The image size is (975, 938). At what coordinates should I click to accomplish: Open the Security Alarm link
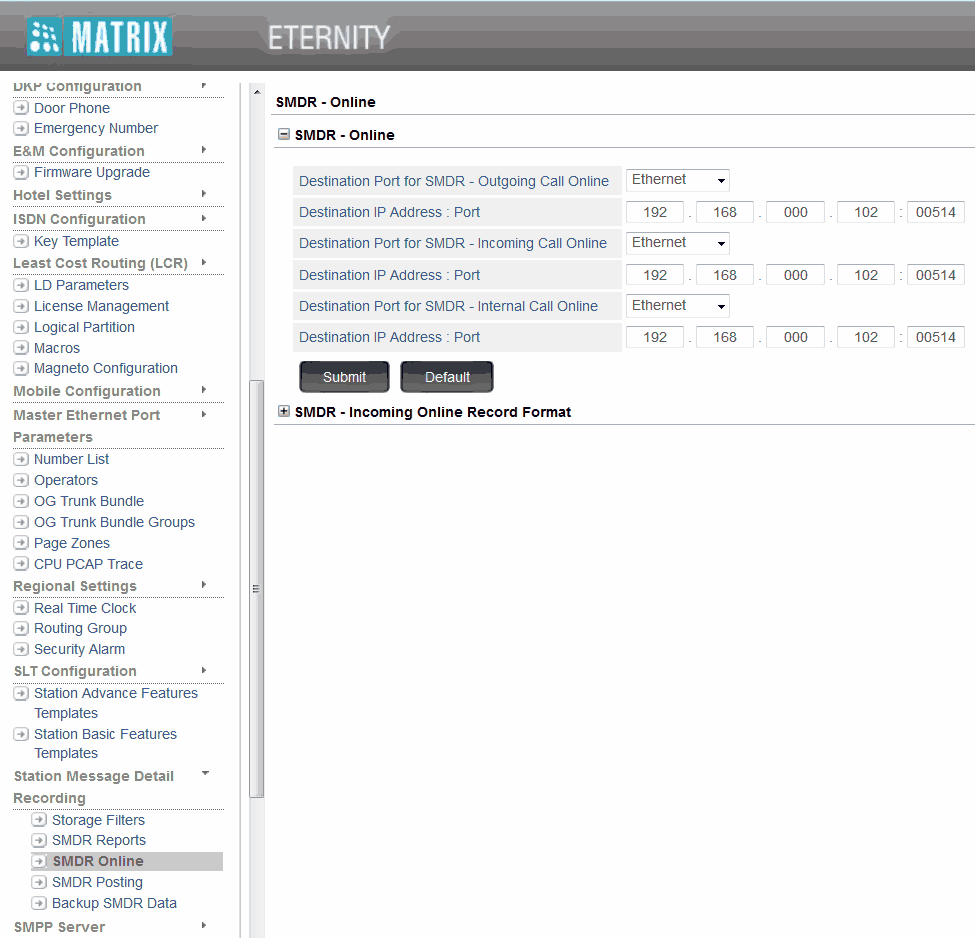(80, 649)
